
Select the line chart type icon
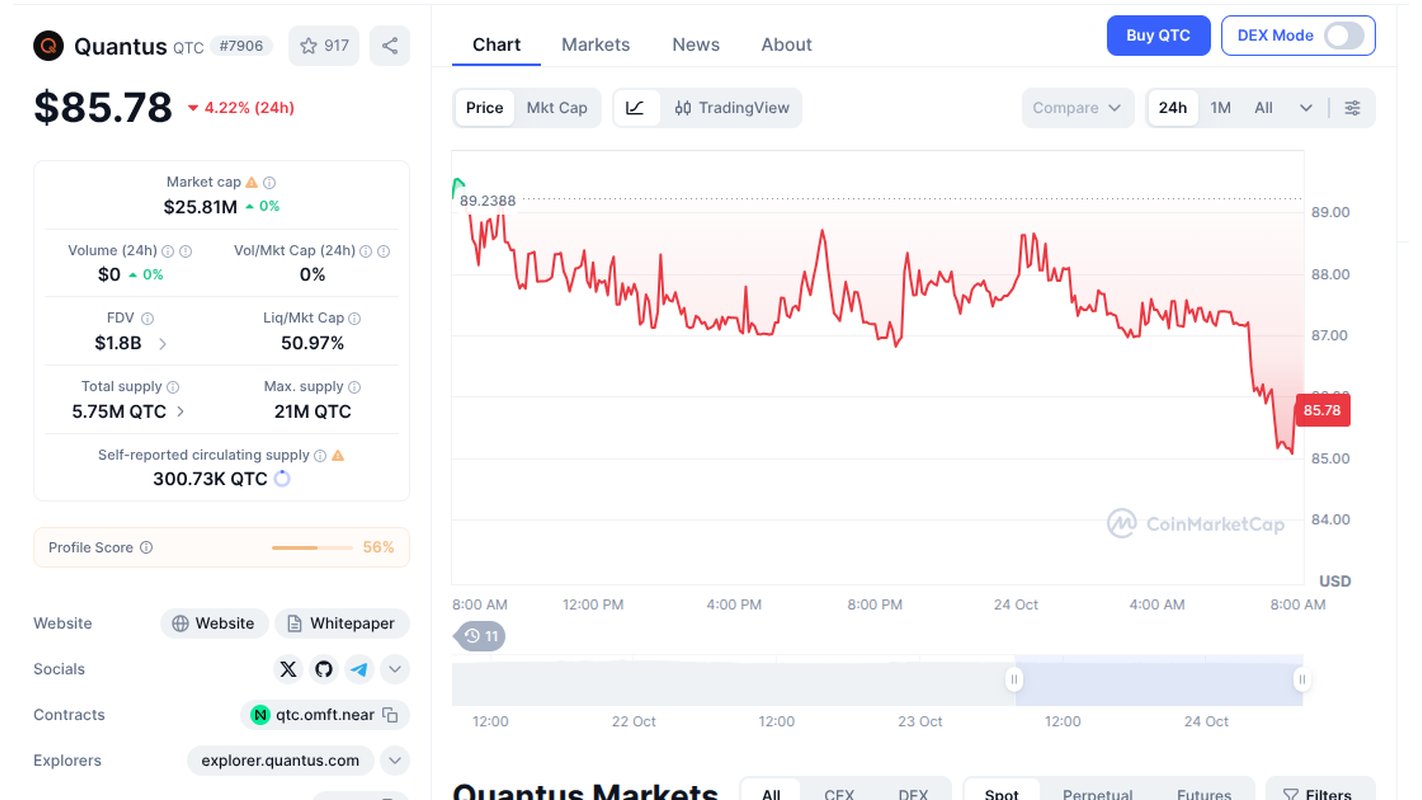pyautogui.click(x=636, y=108)
